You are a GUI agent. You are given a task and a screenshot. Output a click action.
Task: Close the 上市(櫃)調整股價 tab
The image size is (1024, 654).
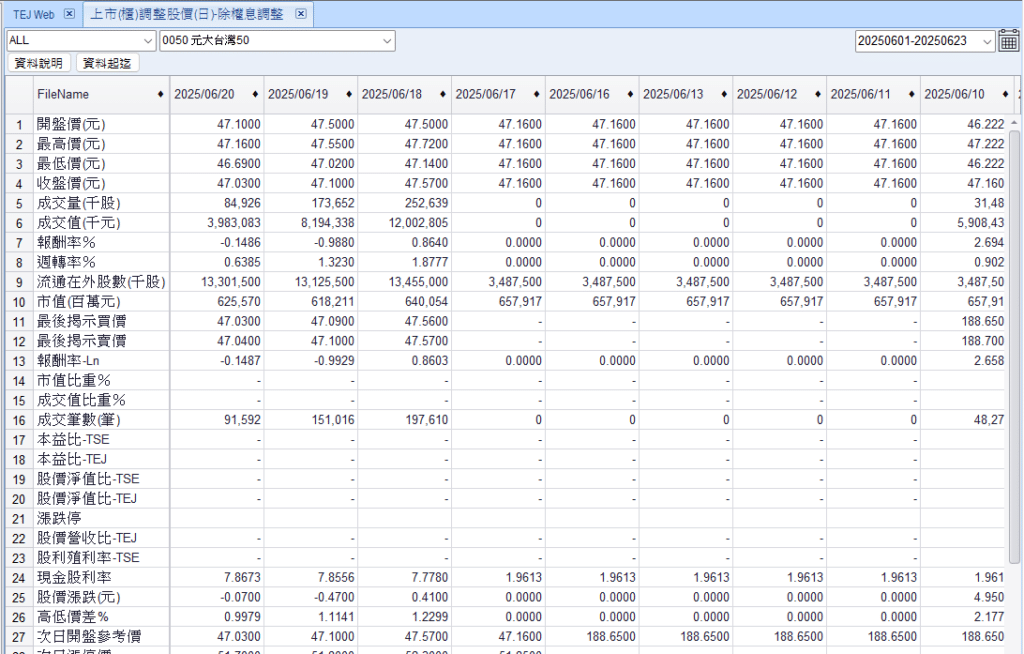pyautogui.click(x=301, y=14)
